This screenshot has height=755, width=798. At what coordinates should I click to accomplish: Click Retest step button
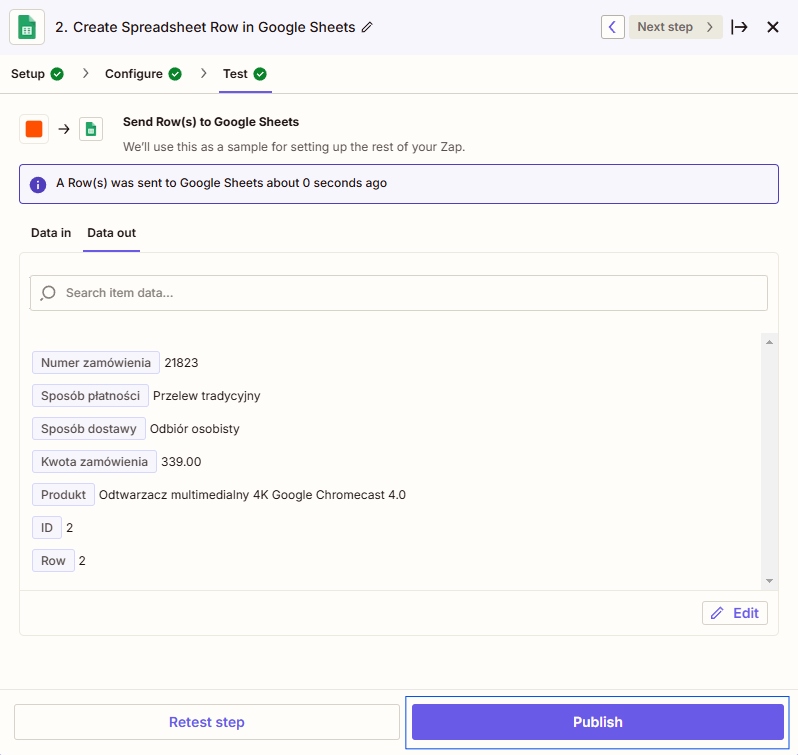(x=206, y=722)
